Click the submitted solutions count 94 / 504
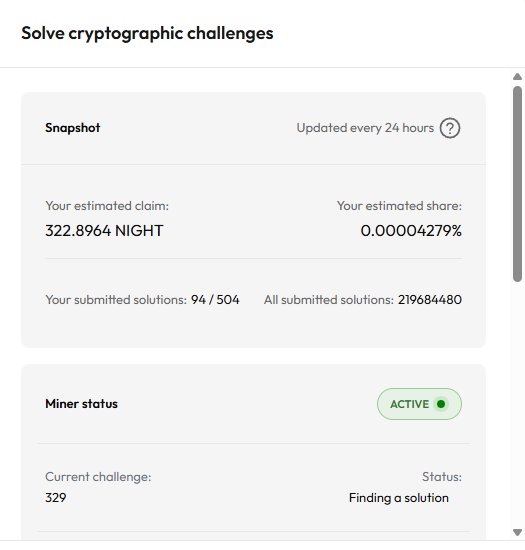 click(x=215, y=300)
